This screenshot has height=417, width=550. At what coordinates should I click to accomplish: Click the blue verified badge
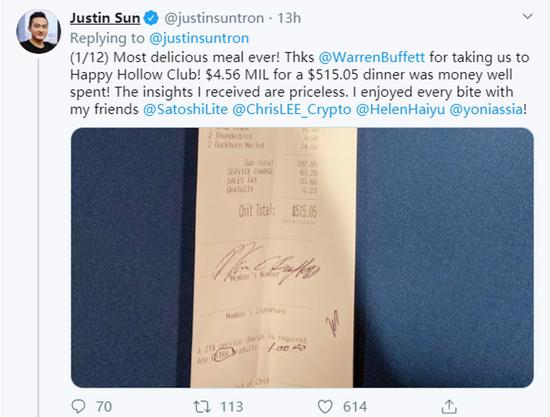pyautogui.click(x=152, y=18)
